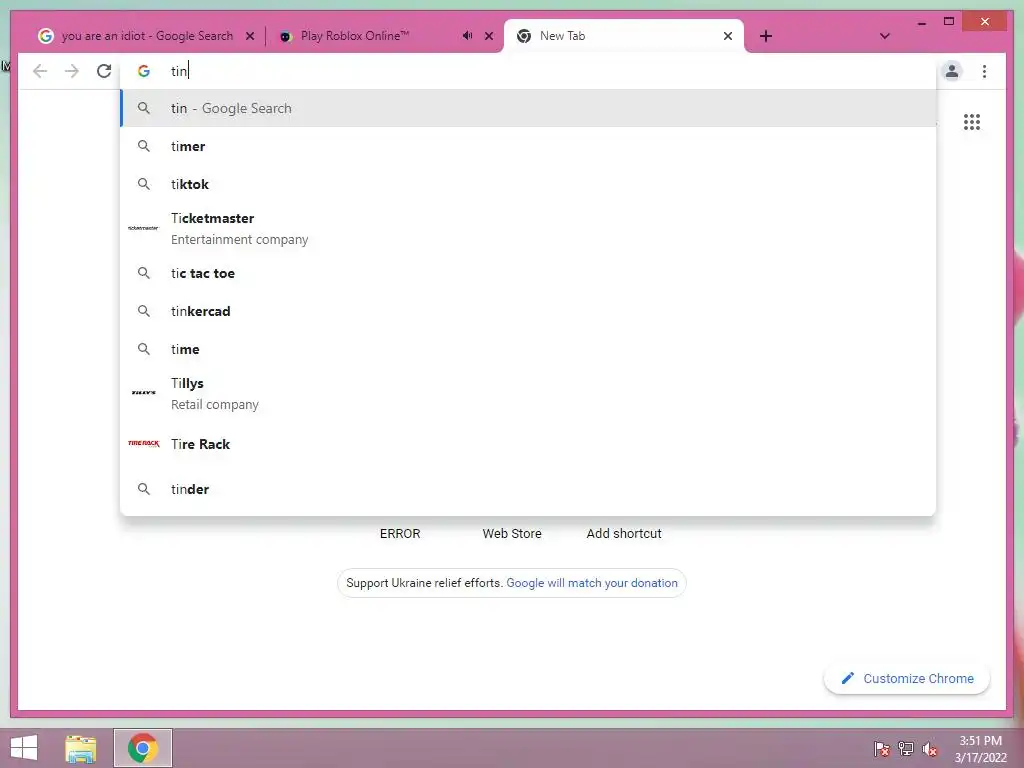The image size is (1024, 768).
Task: Open the Action Center flag tray icon
Action: tap(882, 749)
